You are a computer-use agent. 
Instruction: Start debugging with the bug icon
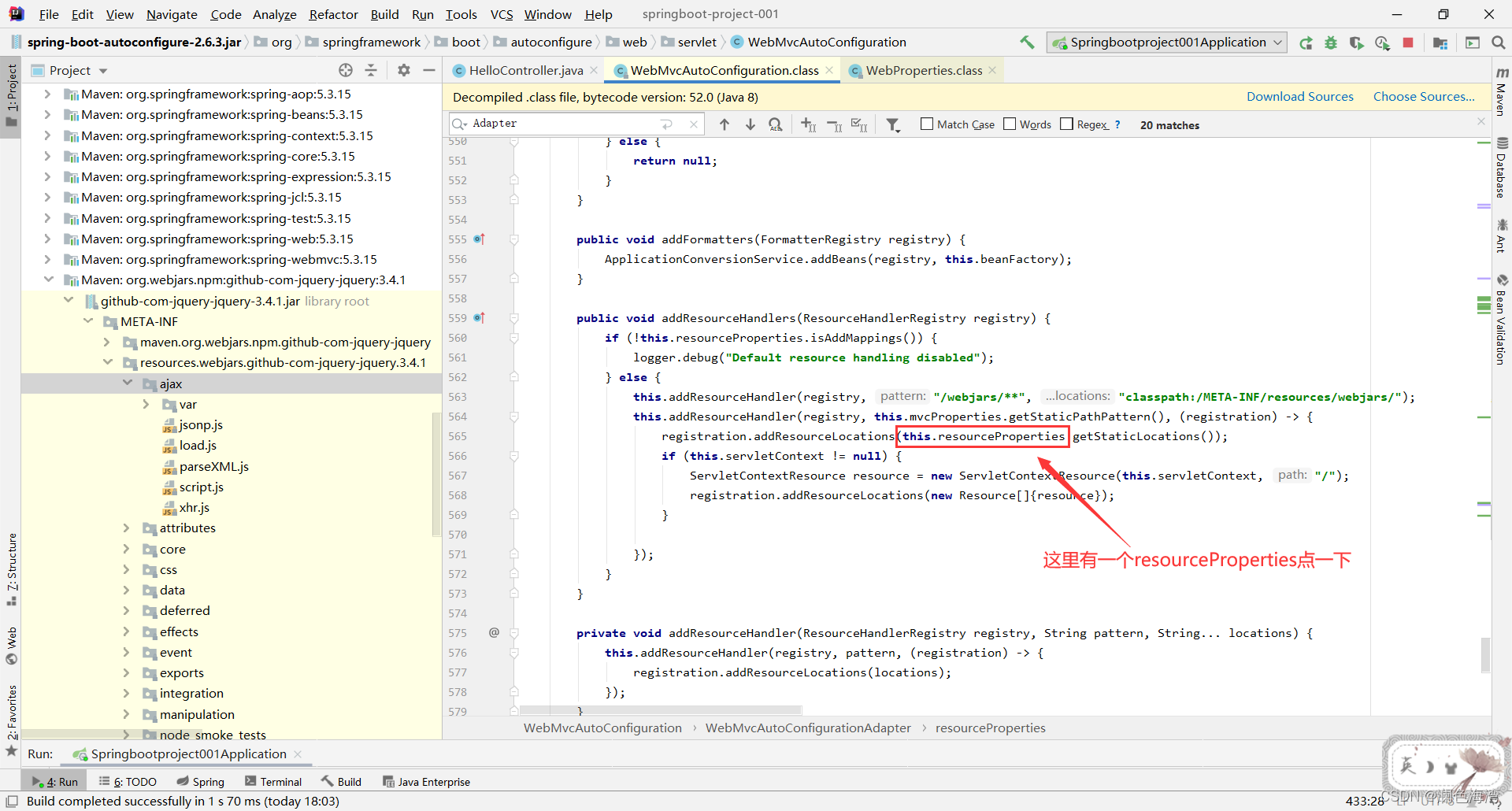pos(1331,43)
